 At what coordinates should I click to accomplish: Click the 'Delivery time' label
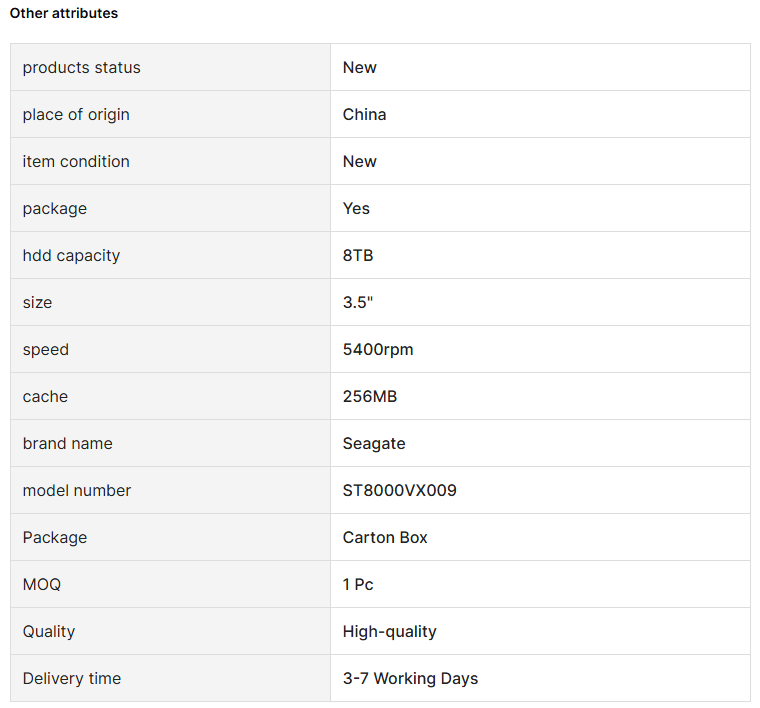[x=72, y=679]
